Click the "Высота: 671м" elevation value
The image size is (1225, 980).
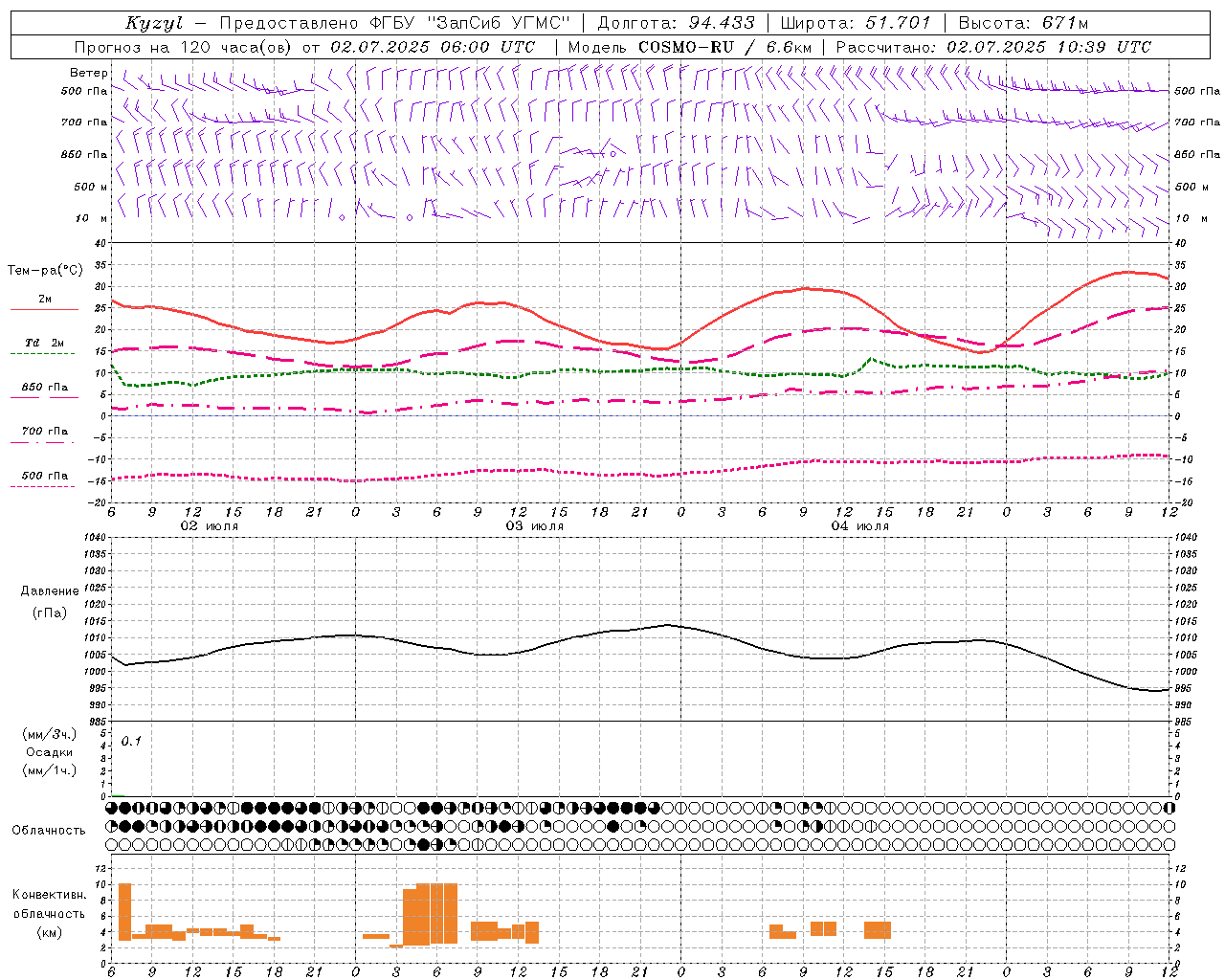1023,23
